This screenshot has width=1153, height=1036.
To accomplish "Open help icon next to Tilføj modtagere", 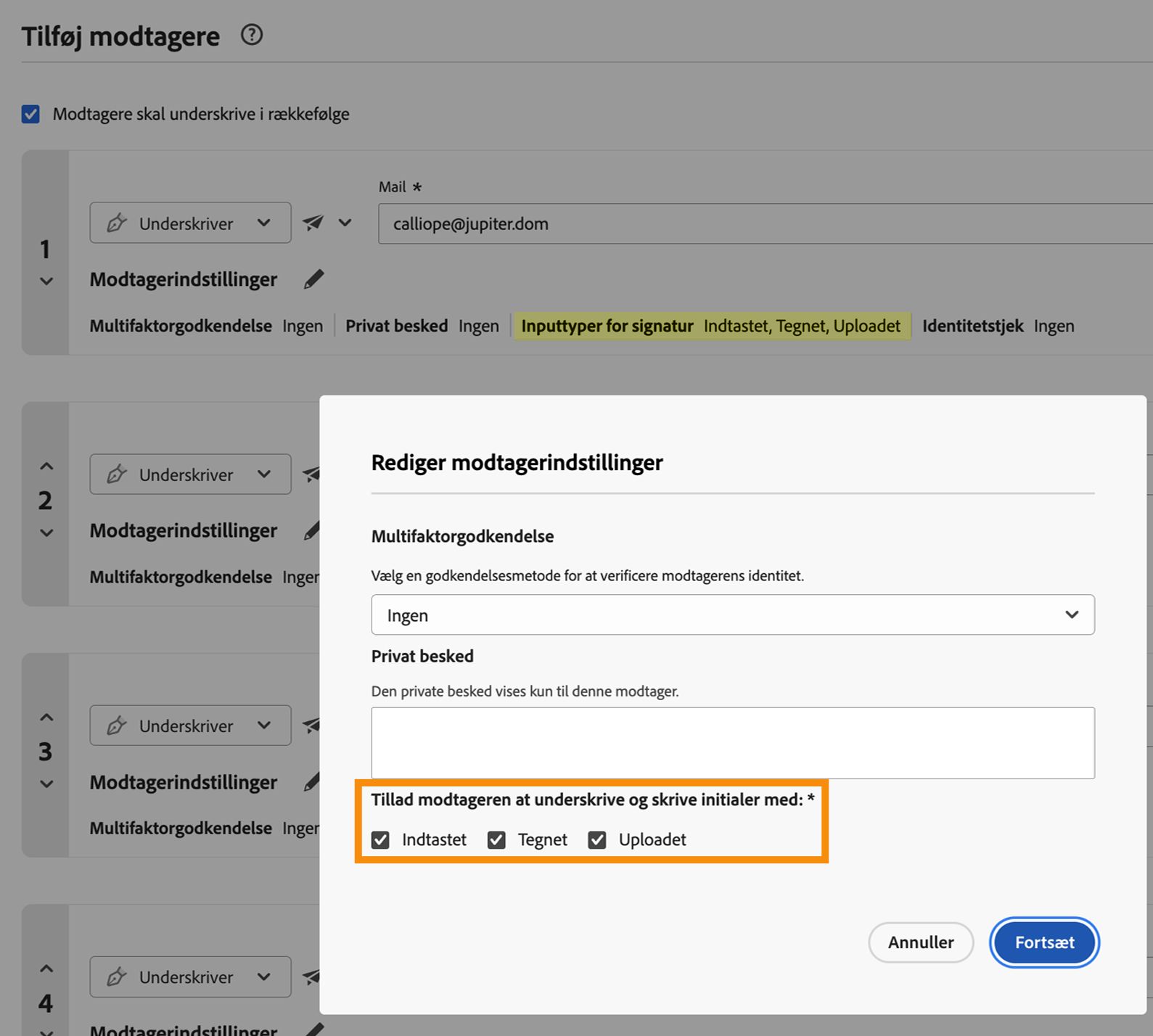I will [x=252, y=35].
